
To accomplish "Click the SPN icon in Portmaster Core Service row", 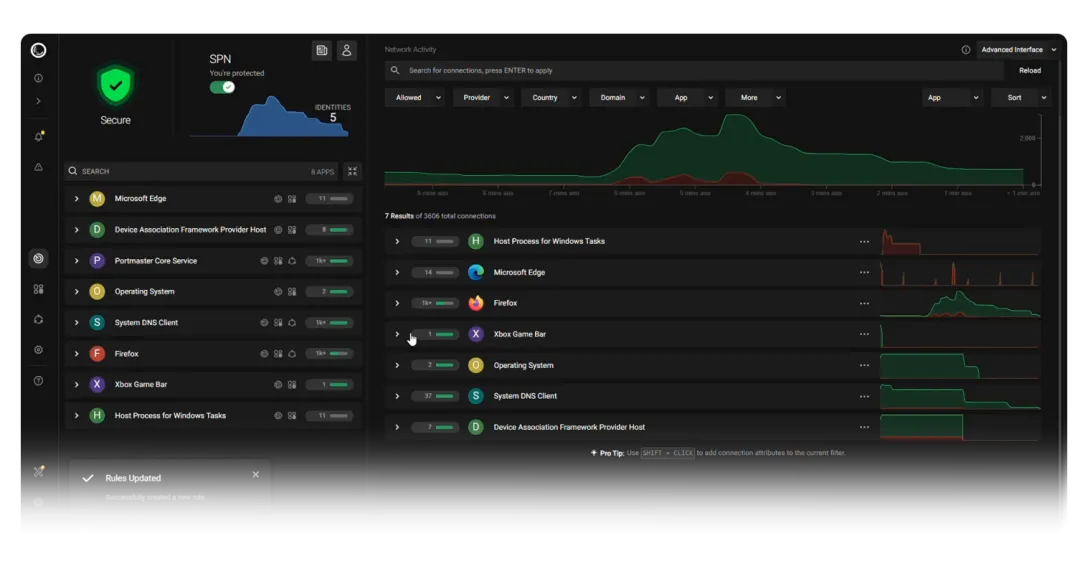I will pyautogui.click(x=292, y=261).
